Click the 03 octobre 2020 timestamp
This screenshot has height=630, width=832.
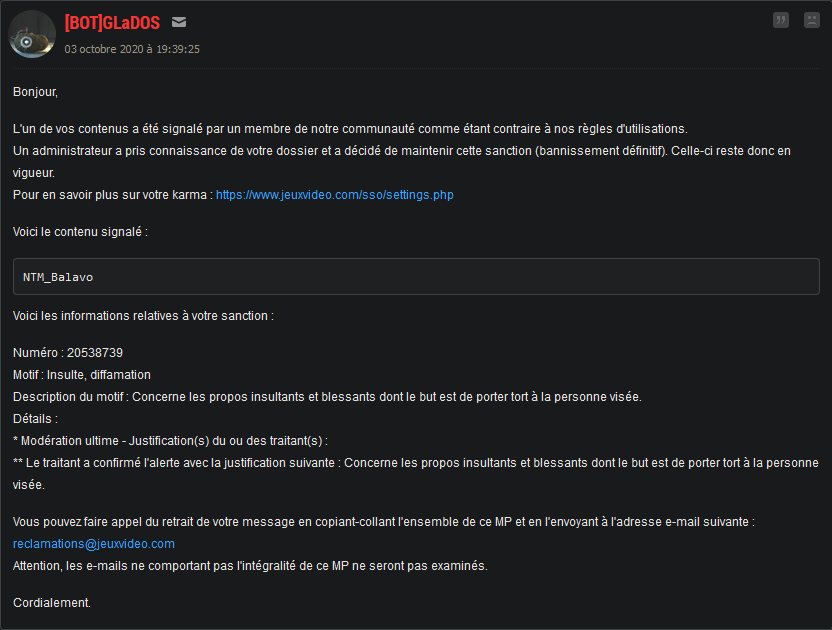click(x=132, y=49)
